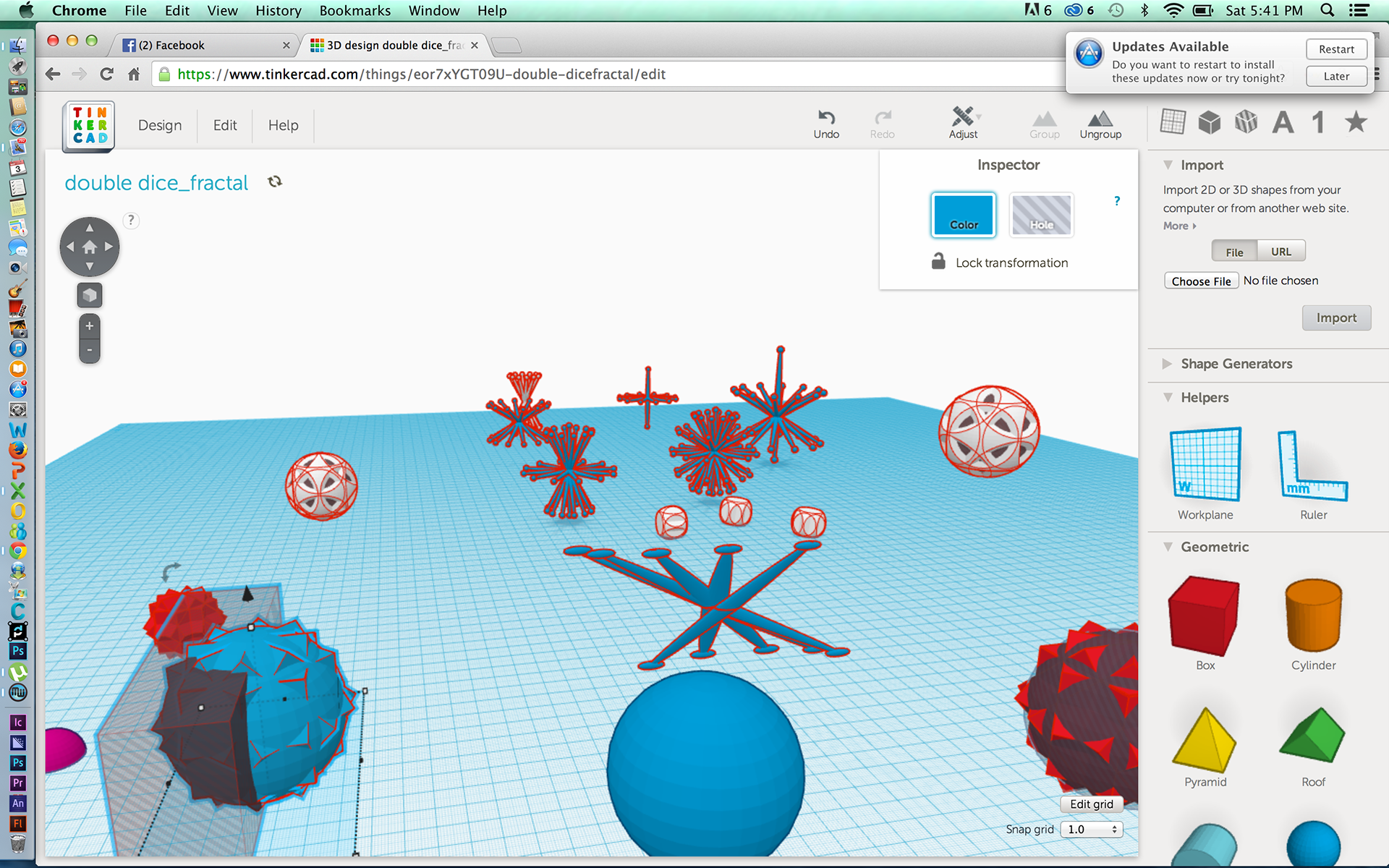Click the Choose File button
The width and height of the screenshot is (1389, 868).
click(1201, 281)
